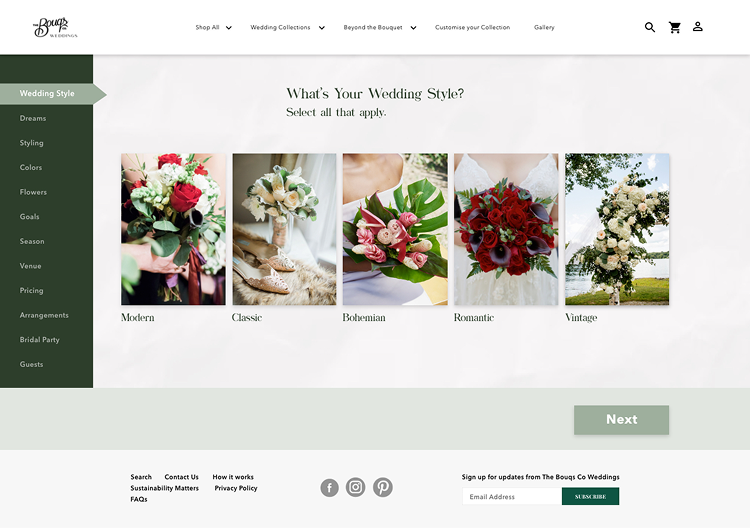Open the shopping cart icon
Viewport: 750px width, 528px height.
674,27
